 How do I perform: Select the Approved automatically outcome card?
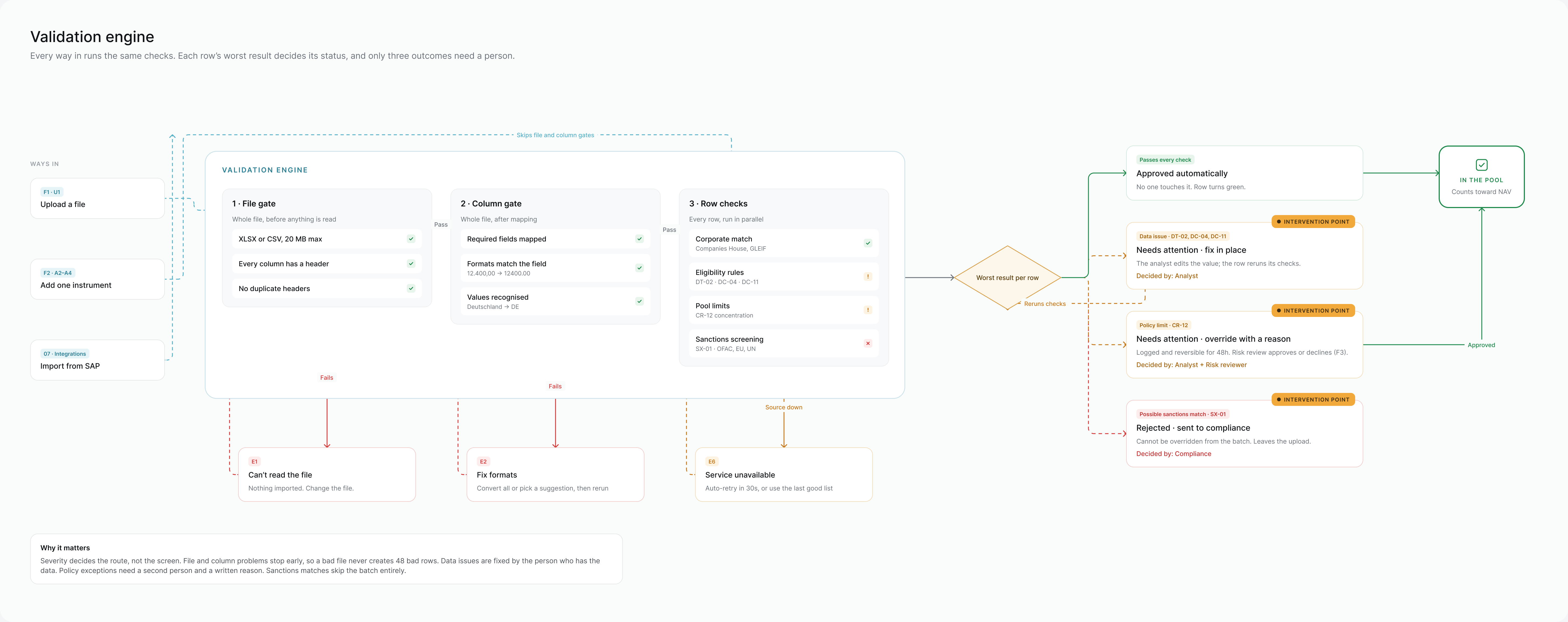point(1244,173)
